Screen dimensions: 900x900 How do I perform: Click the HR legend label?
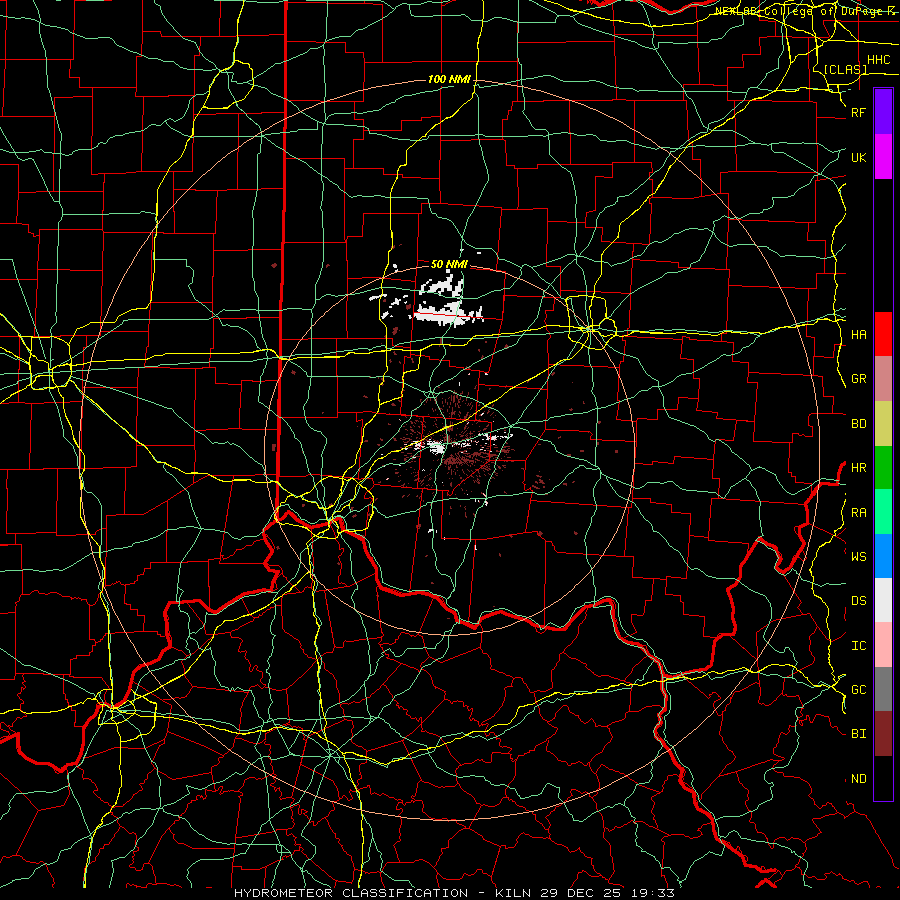point(858,468)
